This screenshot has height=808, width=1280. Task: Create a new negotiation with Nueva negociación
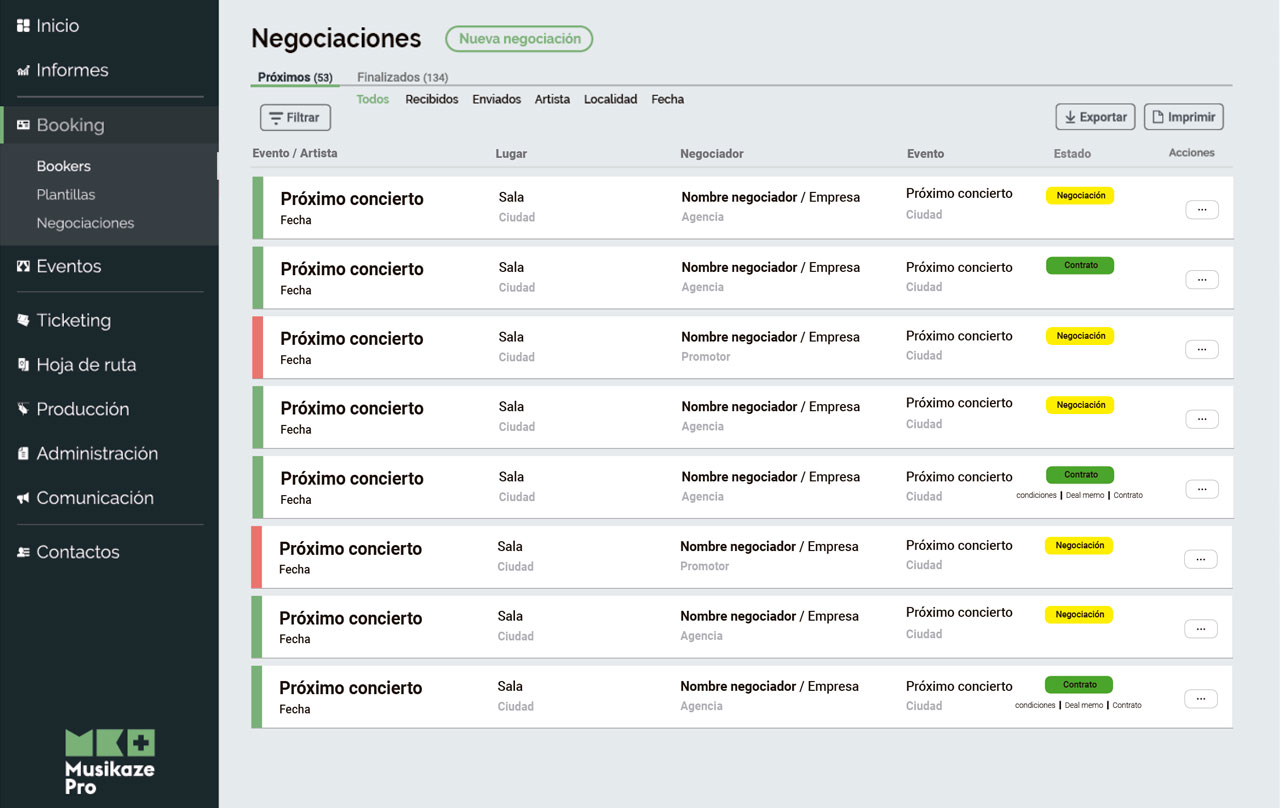pyautogui.click(x=519, y=39)
